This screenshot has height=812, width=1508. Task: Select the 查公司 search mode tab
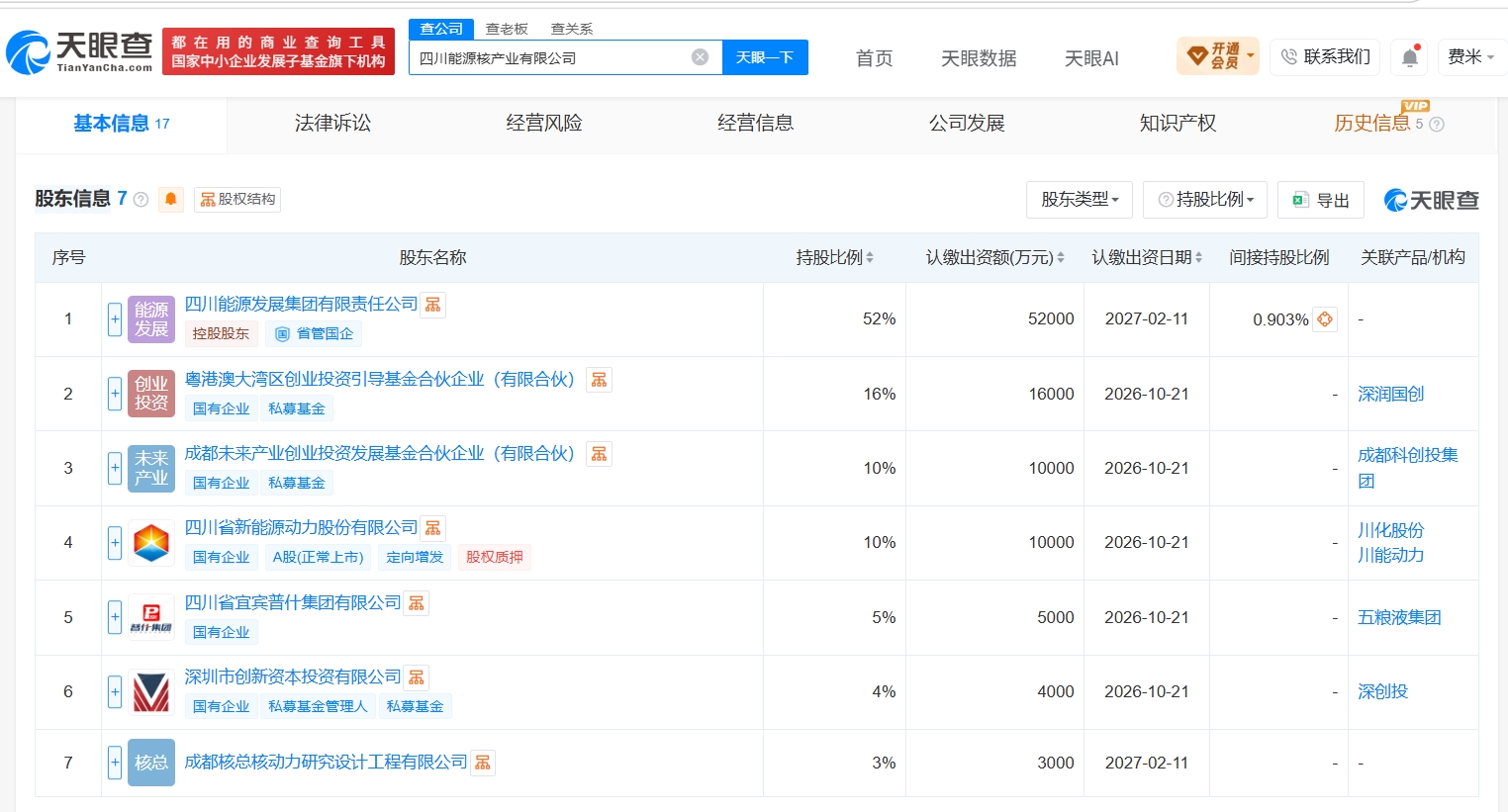pos(441,29)
